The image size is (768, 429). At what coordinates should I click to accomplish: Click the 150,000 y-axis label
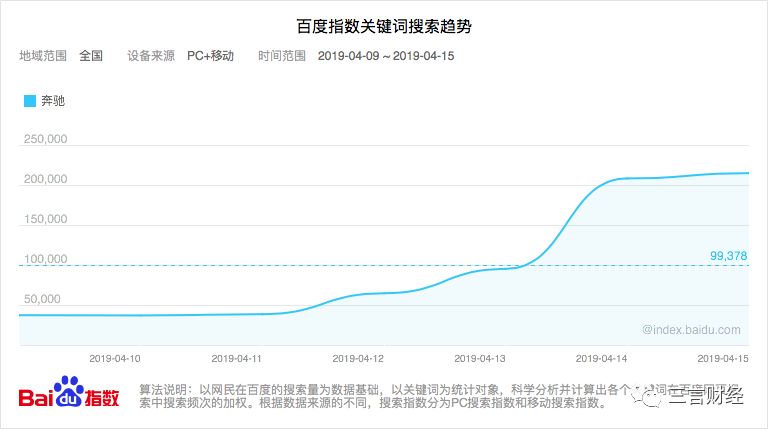point(46,219)
